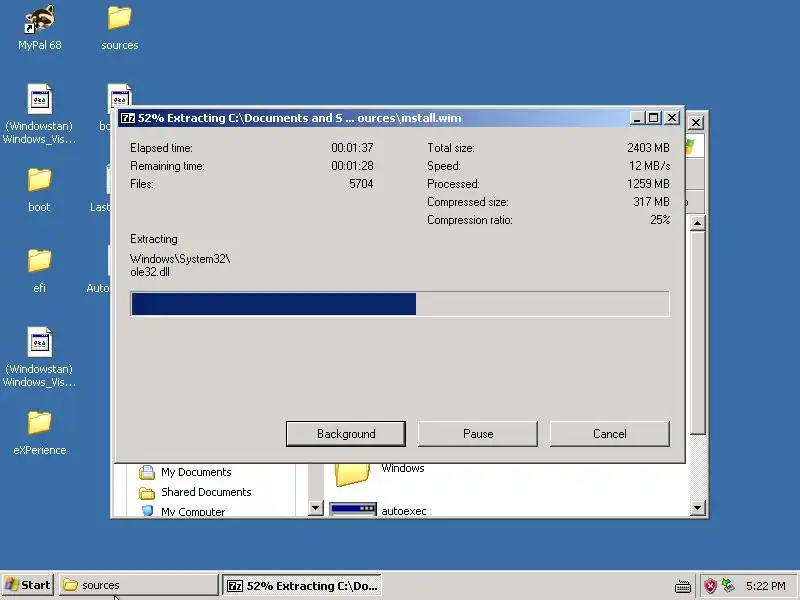Click the Compressed size value 317 MB

651,202
